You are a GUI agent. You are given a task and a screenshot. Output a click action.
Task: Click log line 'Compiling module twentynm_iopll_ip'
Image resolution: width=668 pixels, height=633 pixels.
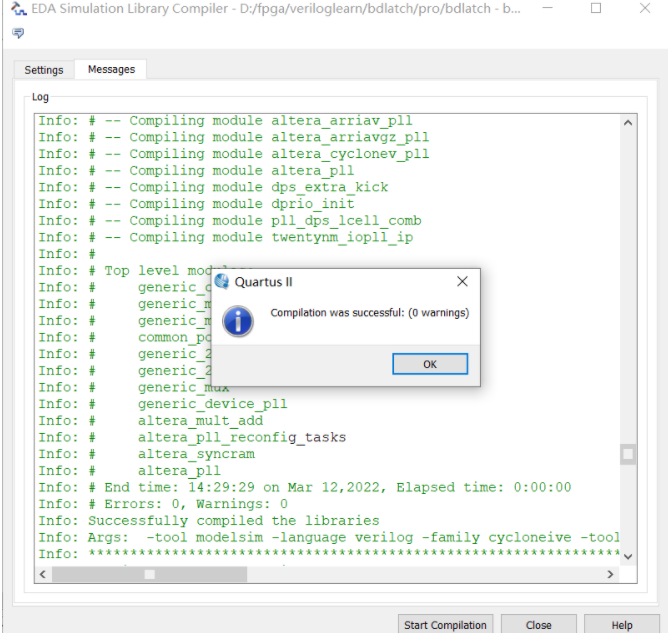225,237
